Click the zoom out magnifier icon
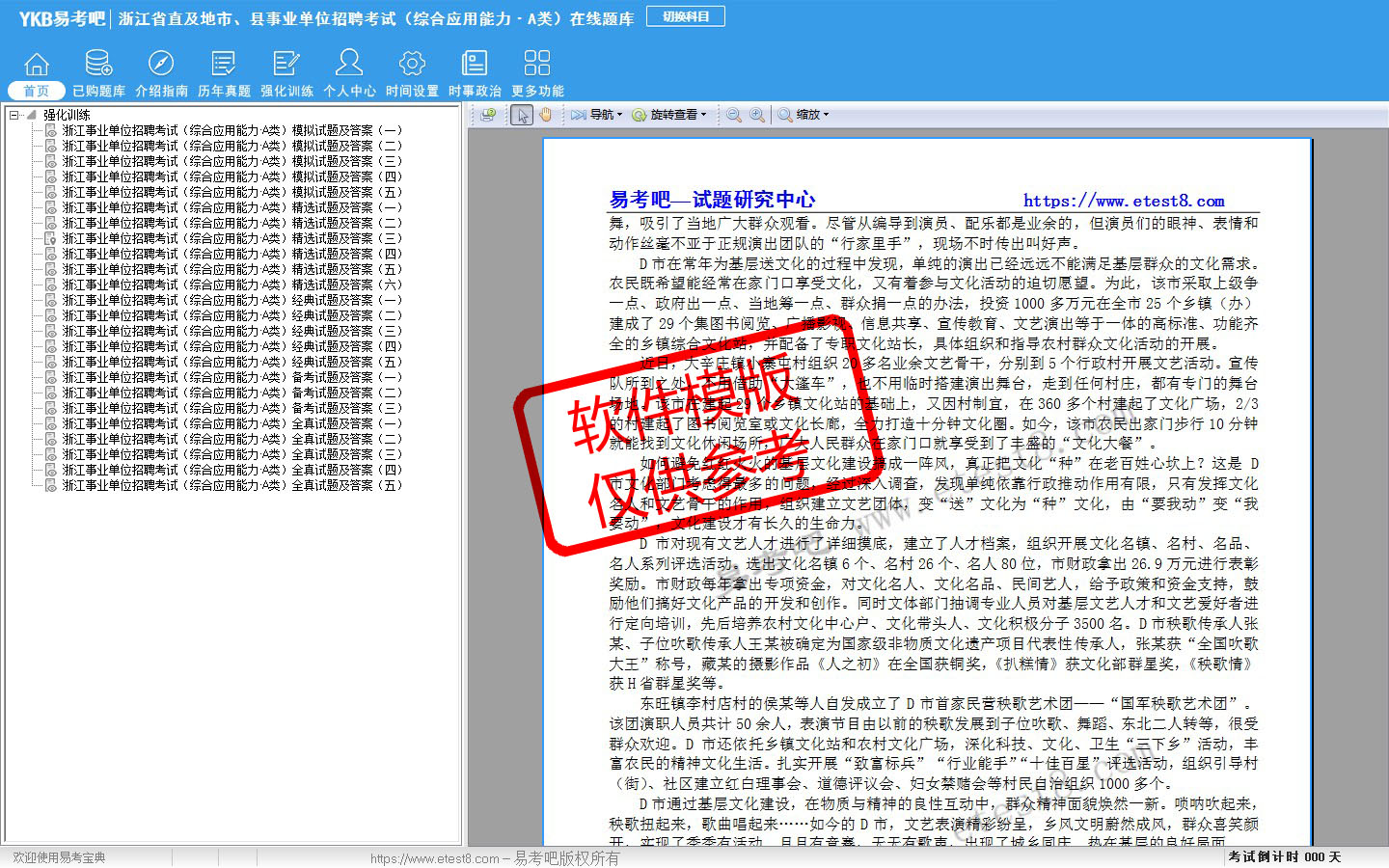This screenshot has width=1389, height=868. (734, 115)
